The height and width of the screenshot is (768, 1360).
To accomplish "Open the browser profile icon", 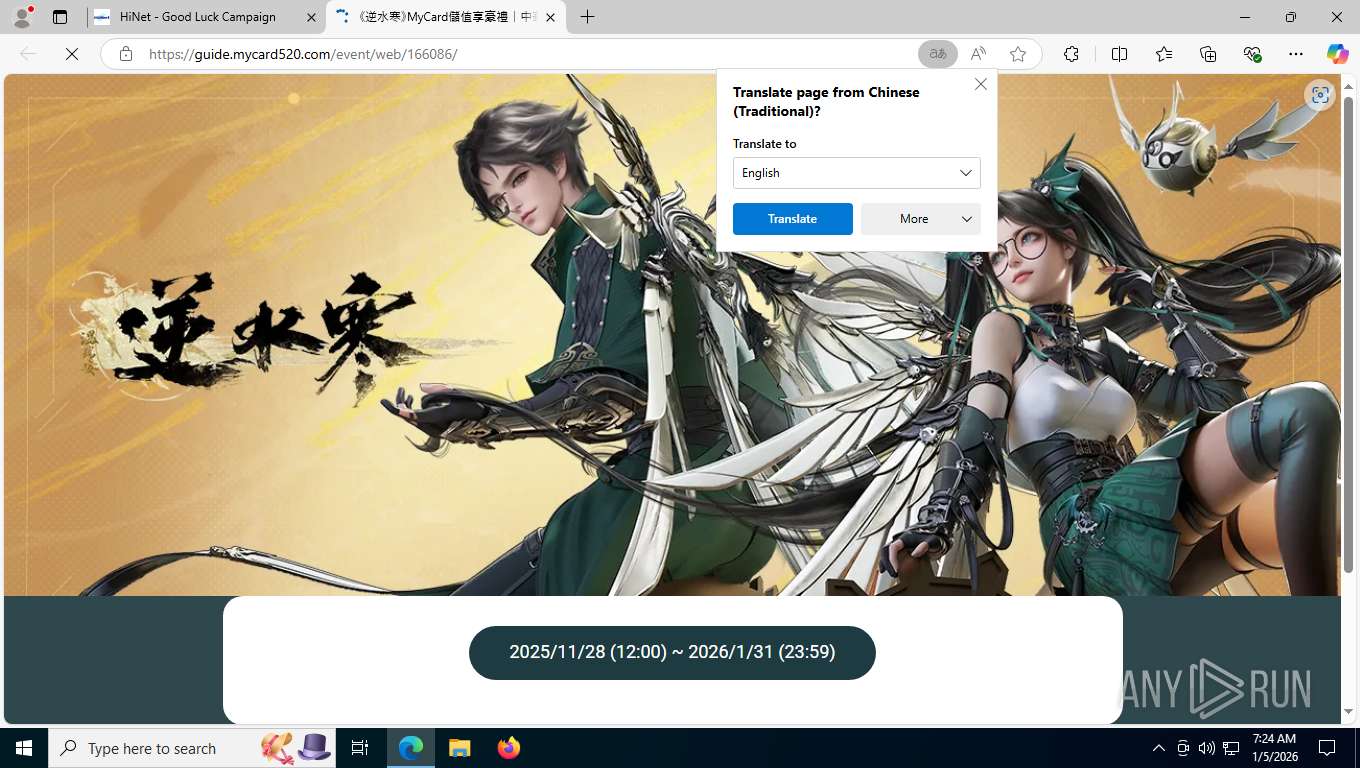I will click(x=22, y=17).
